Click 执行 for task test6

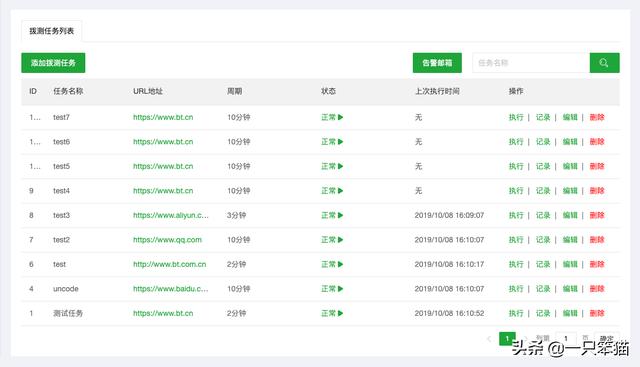tap(516, 142)
